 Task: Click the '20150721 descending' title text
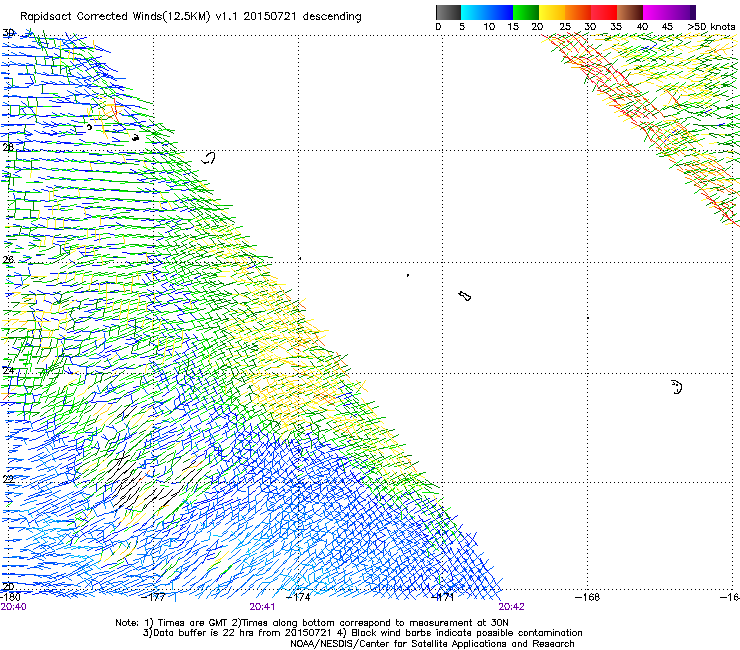303,17
